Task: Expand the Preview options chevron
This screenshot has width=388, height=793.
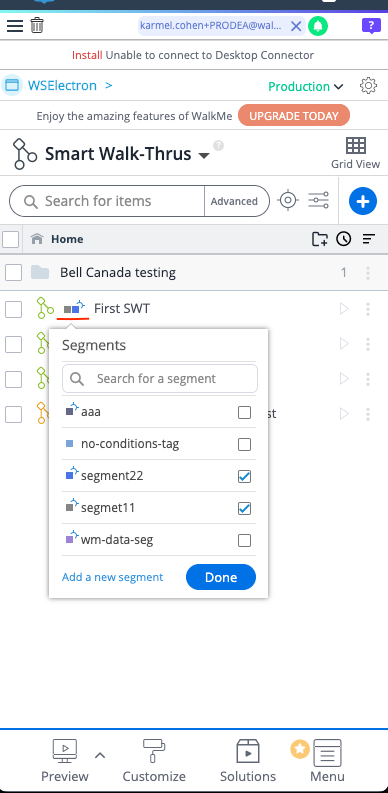Action: point(100,756)
